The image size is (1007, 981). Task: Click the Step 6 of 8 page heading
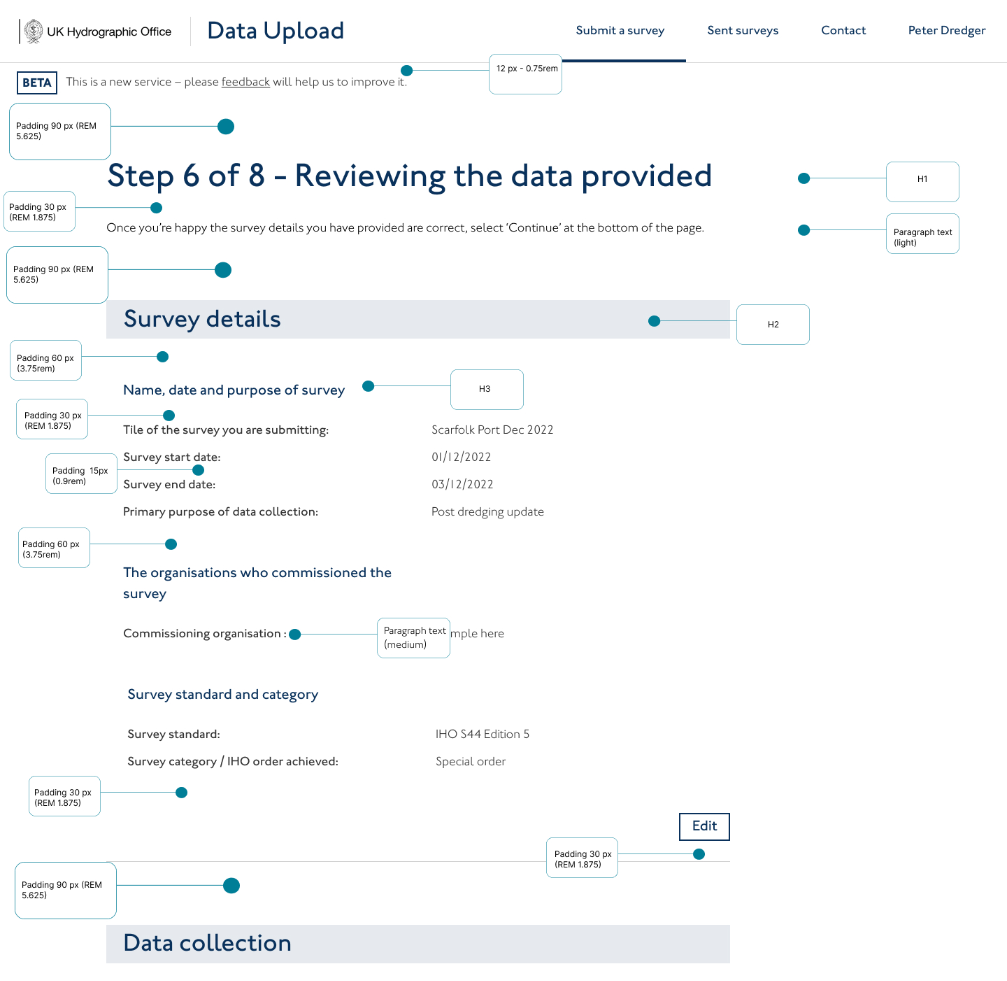click(x=409, y=176)
